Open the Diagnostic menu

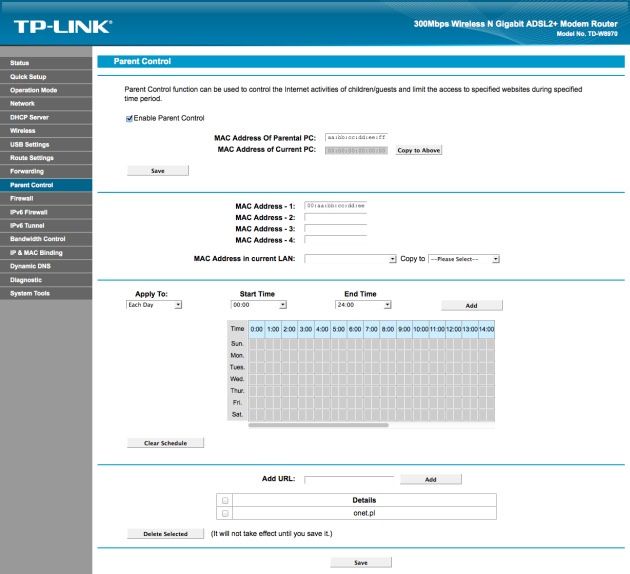(46, 280)
